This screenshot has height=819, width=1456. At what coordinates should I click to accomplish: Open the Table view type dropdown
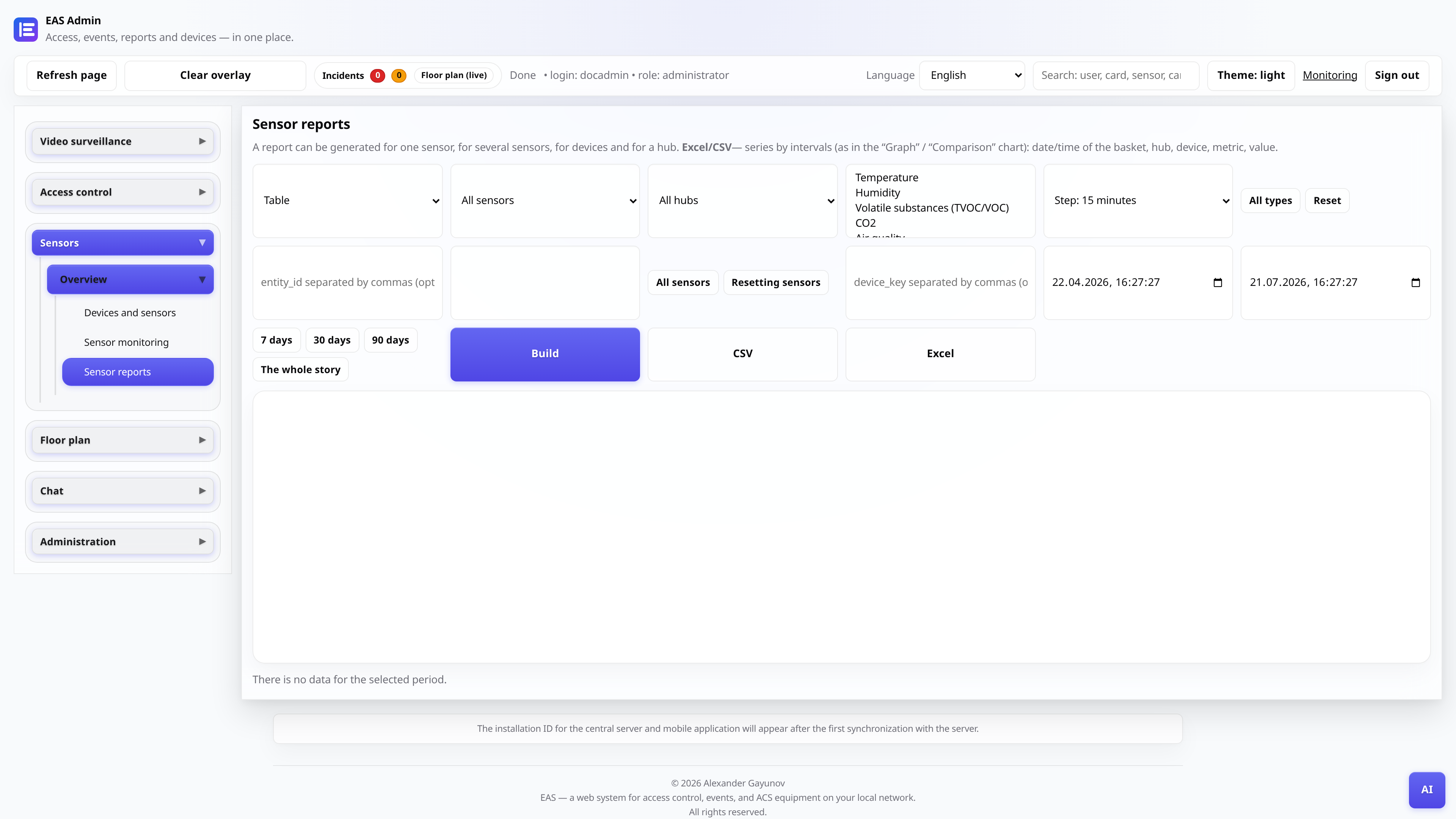tap(347, 201)
